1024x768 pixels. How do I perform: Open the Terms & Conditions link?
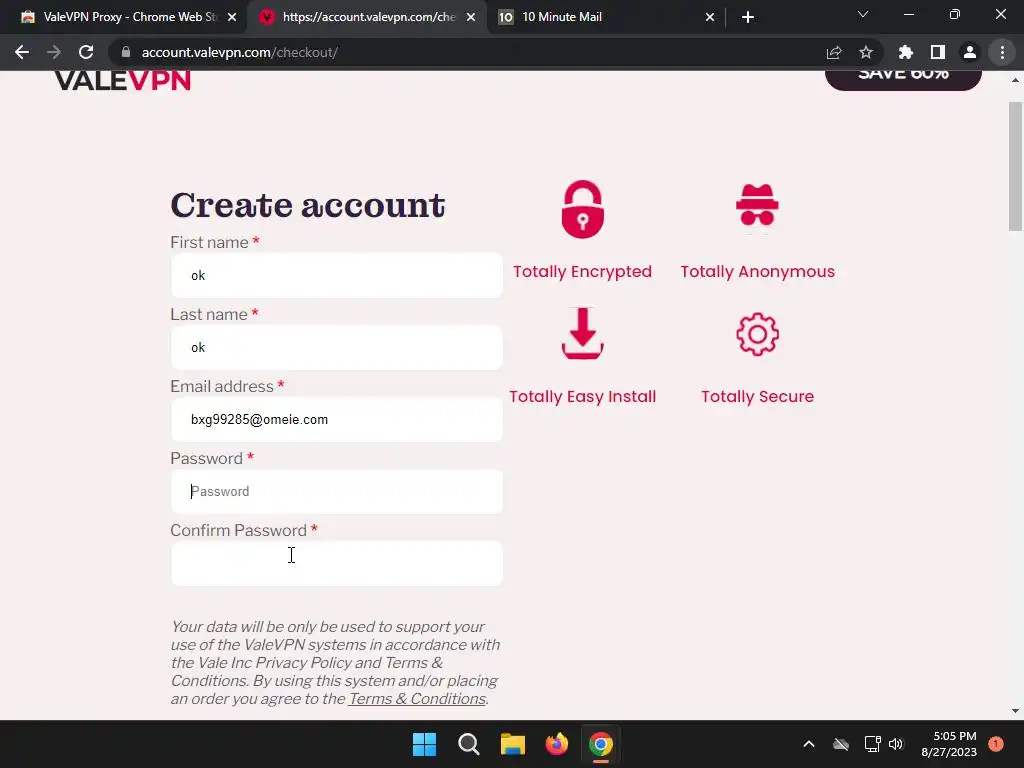coord(417,698)
